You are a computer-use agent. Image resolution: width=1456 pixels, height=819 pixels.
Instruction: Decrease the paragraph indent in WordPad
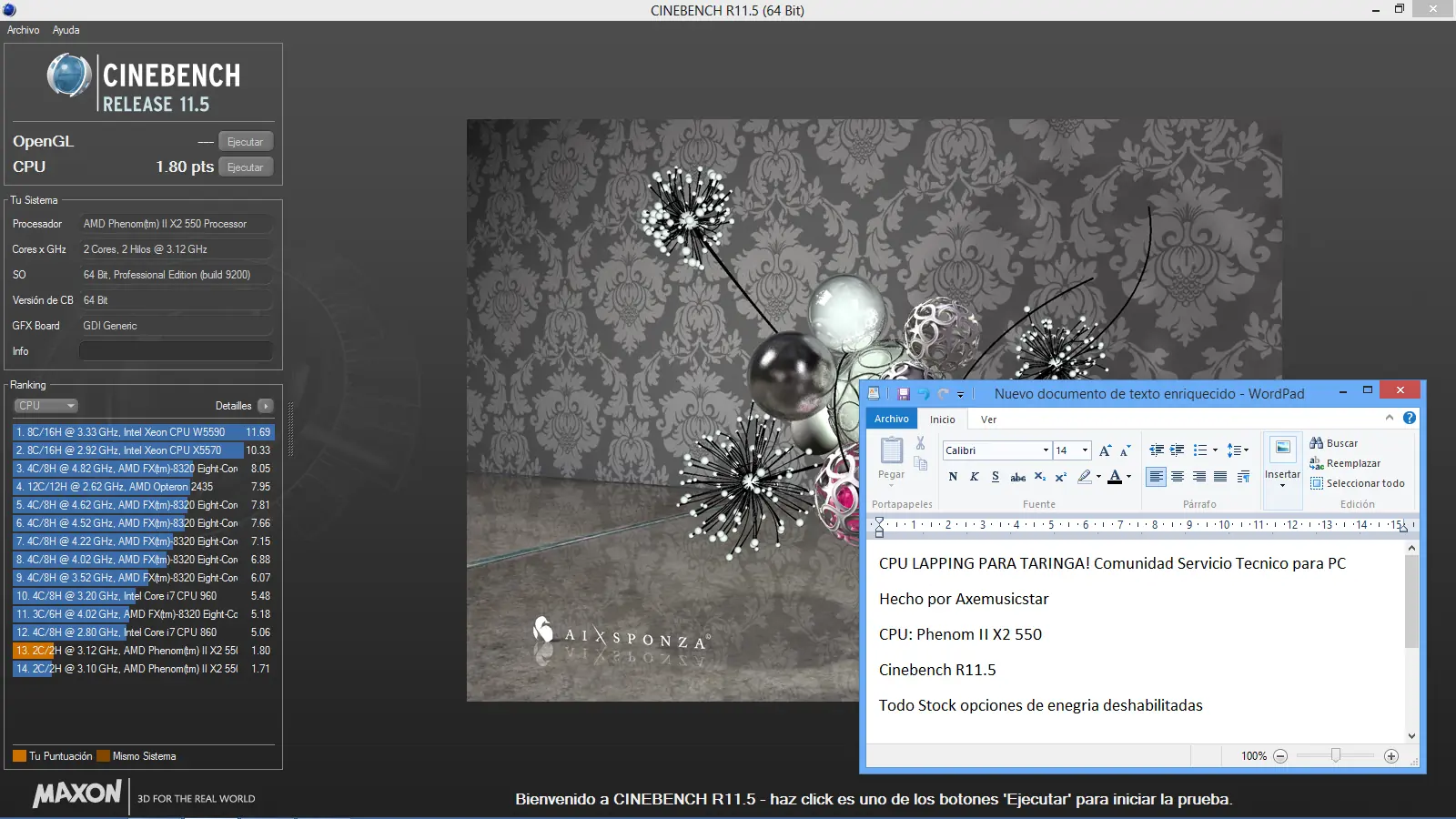point(1157,450)
